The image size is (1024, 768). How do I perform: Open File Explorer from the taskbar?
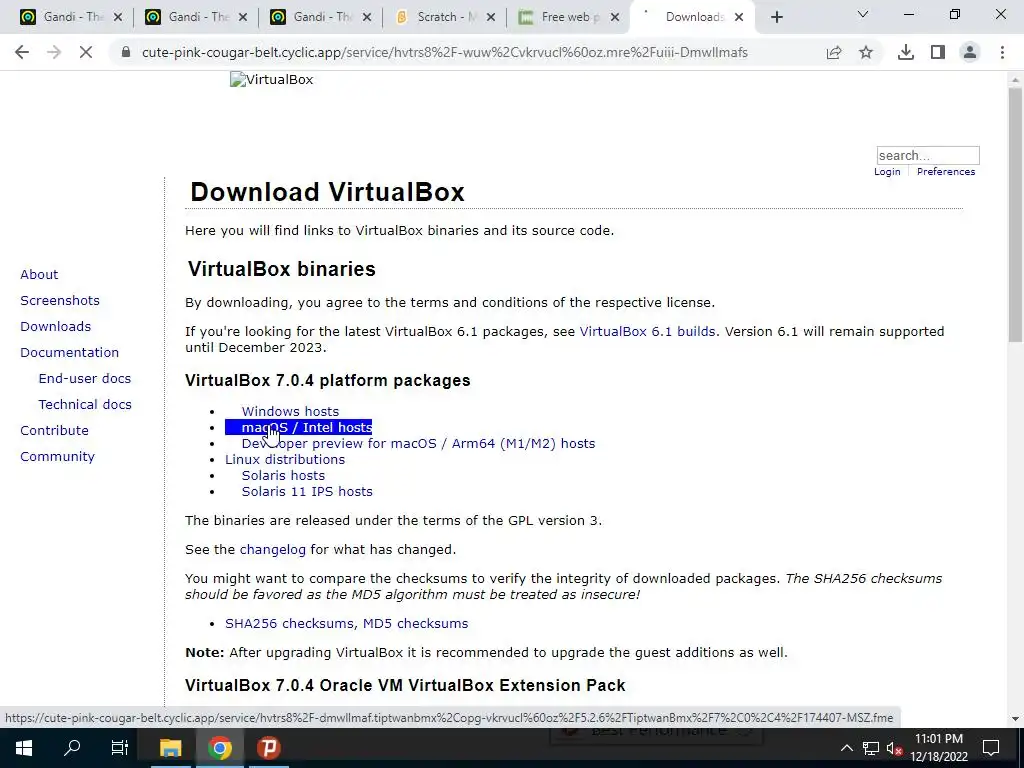pos(170,748)
